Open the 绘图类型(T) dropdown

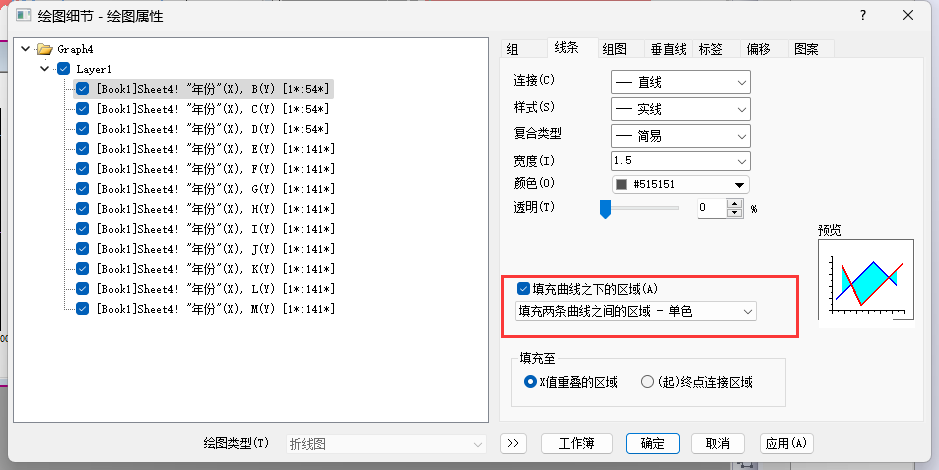(386, 444)
